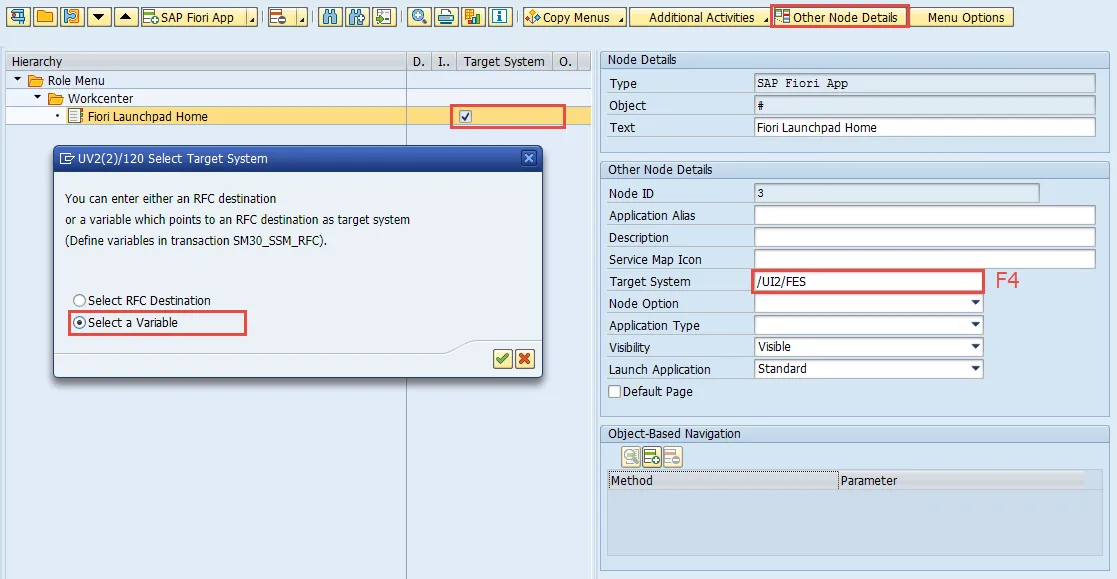Viewport: 1117px width, 579px height.
Task: Move node down with black down arrow
Action: (99, 17)
